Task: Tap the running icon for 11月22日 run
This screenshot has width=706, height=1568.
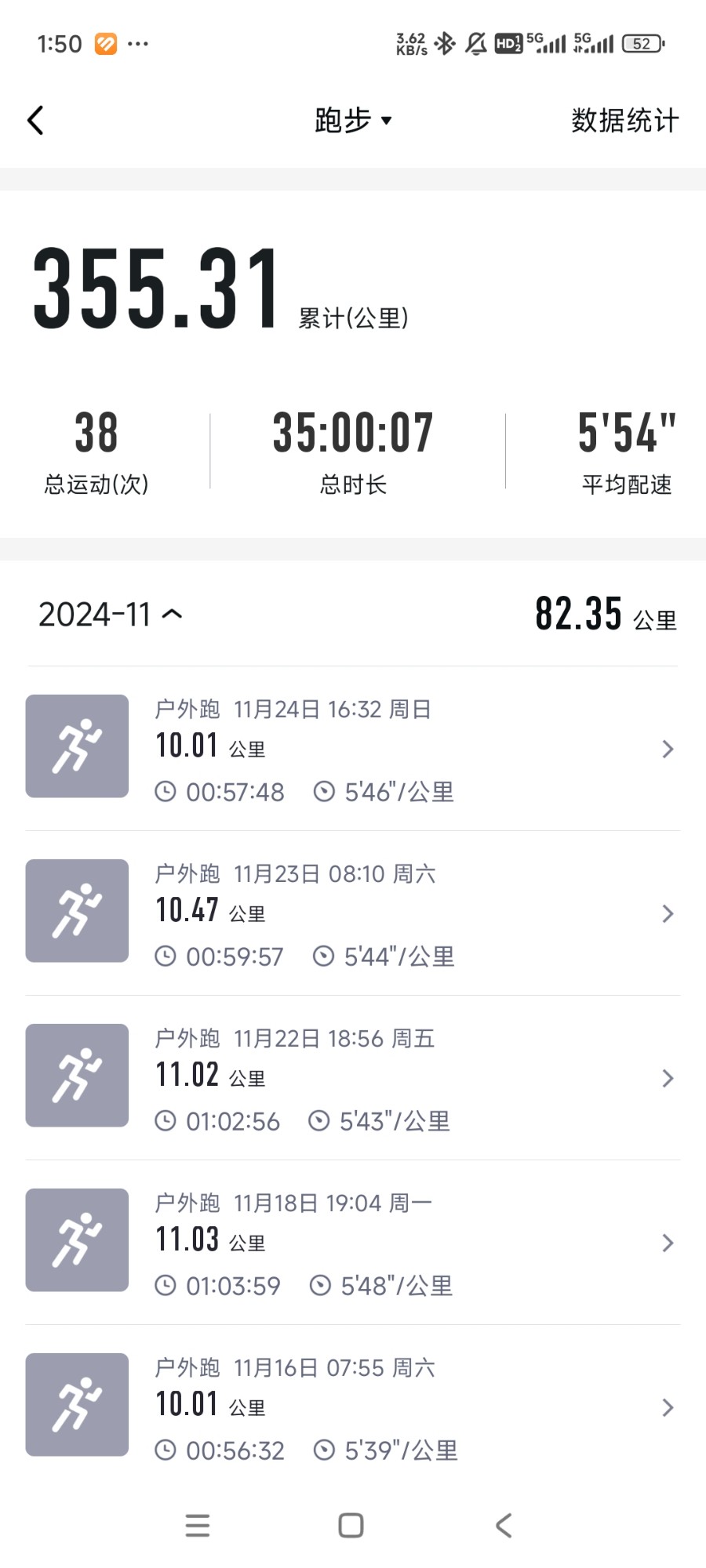Action: coord(77,1076)
